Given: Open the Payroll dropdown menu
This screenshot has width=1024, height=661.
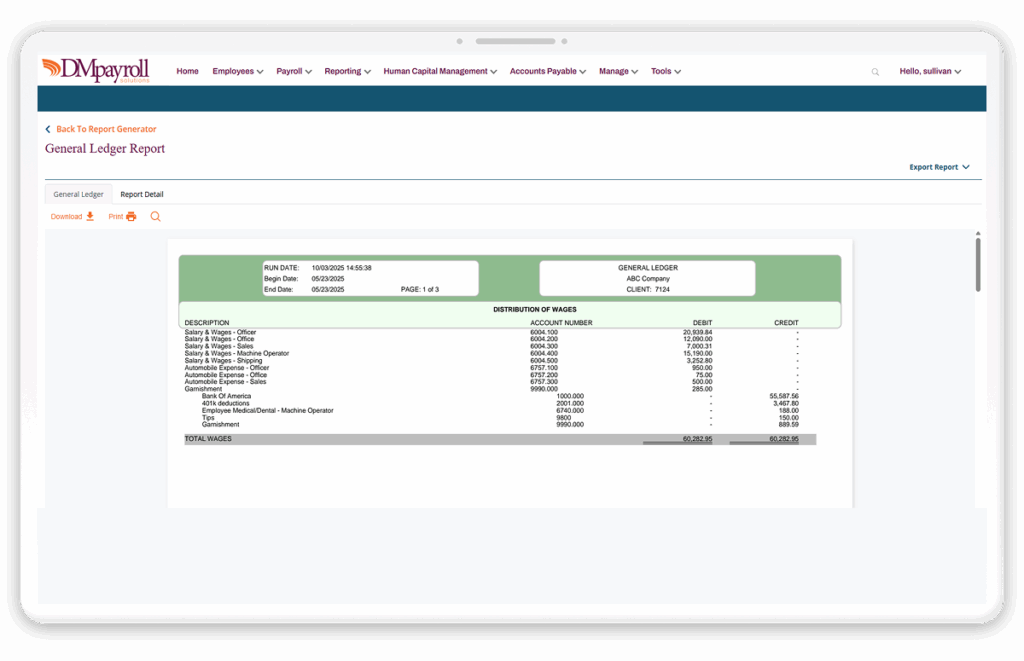Looking at the screenshot, I should tap(293, 71).
